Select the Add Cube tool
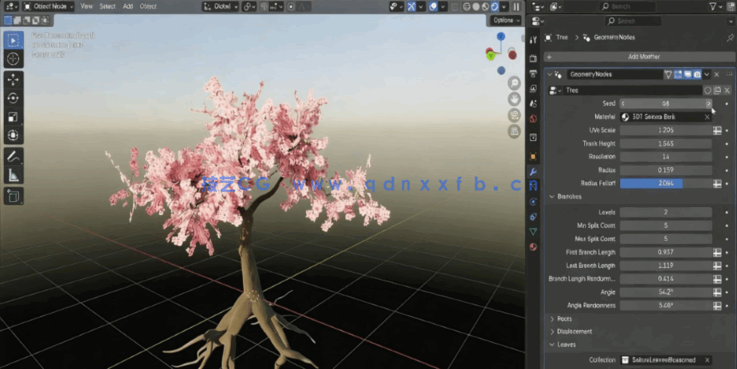The width and height of the screenshot is (737, 369). (14, 196)
